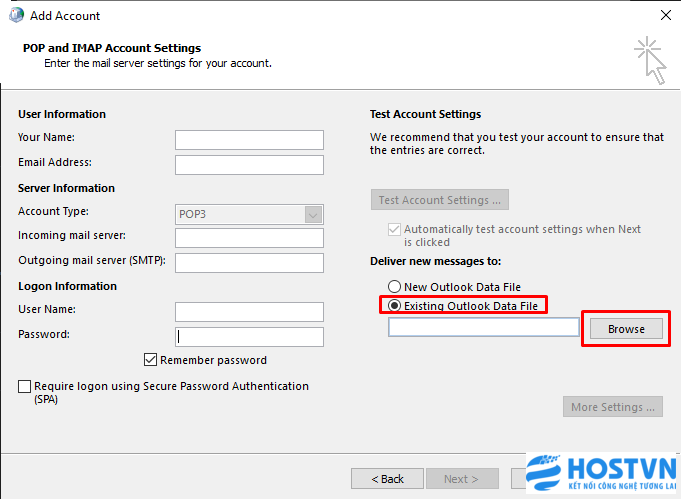Screen dimensions: 681x499
Task: Click the "Test Account Settings" heading text
Action: coord(426,114)
